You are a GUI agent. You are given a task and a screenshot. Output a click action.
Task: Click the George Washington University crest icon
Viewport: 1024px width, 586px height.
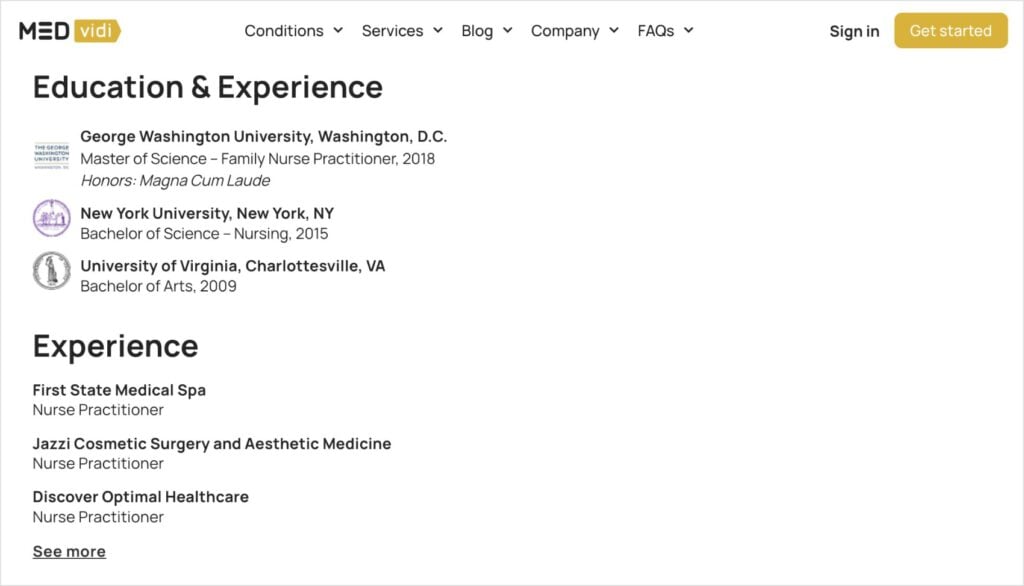(x=52, y=155)
